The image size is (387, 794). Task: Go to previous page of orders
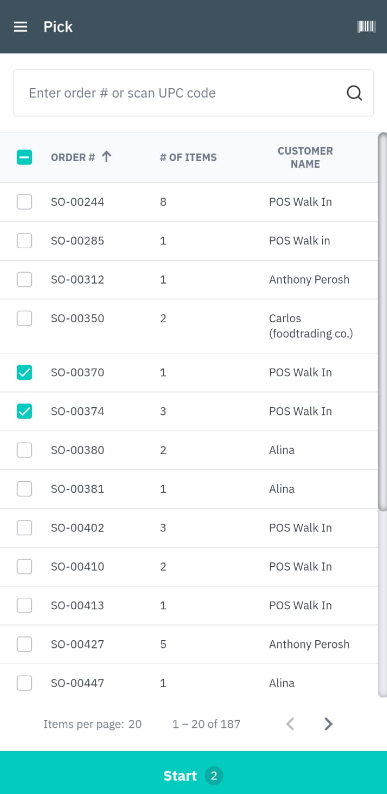click(290, 724)
